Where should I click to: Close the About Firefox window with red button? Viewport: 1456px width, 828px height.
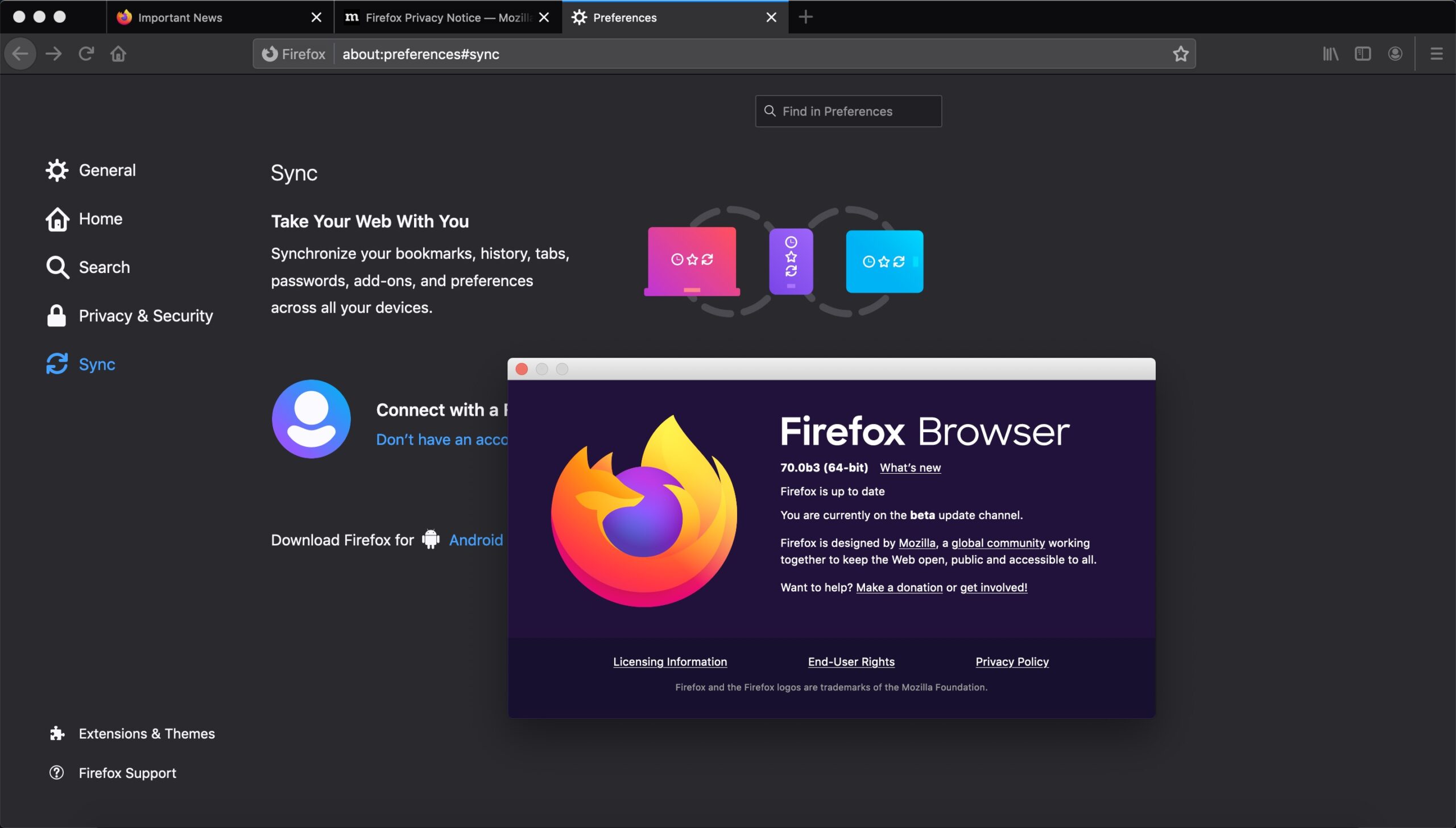[522, 369]
